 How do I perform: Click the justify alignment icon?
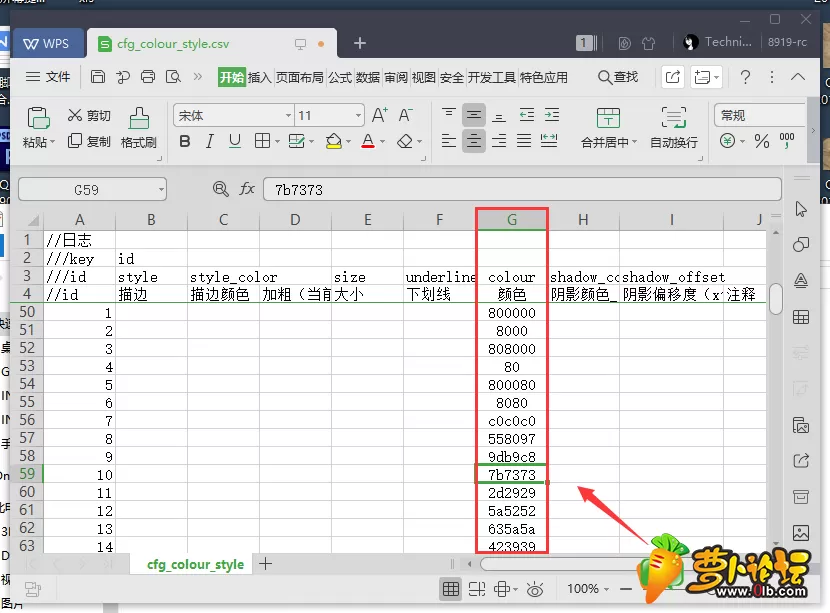524,141
